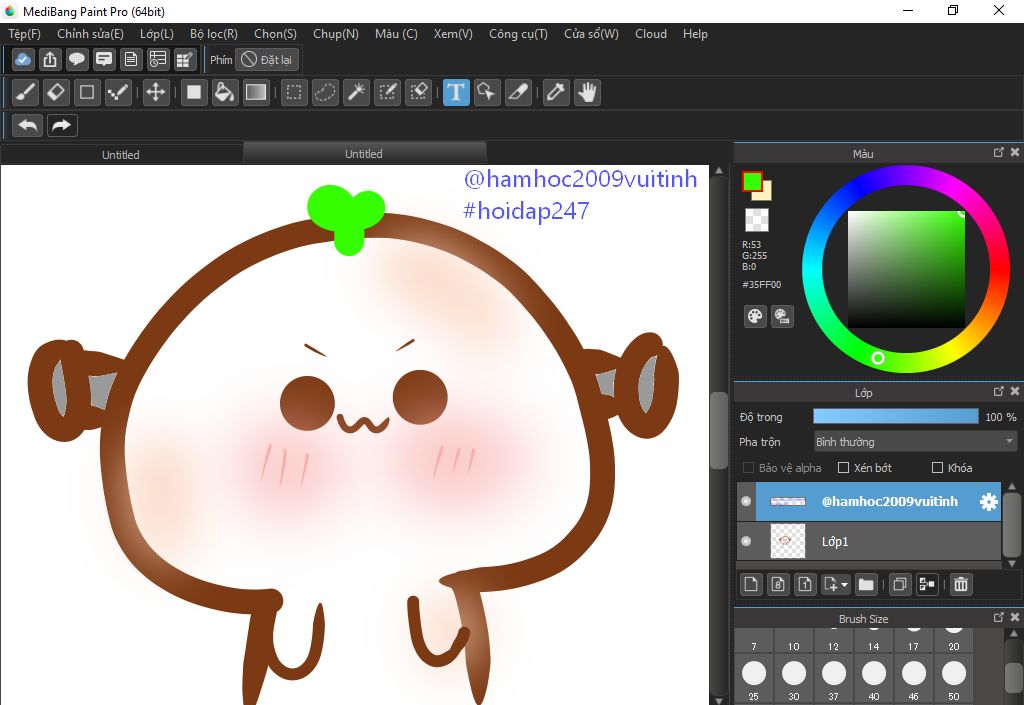Select the Eraser tool
This screenshot has width=1024, height=705.
point(56,92)
